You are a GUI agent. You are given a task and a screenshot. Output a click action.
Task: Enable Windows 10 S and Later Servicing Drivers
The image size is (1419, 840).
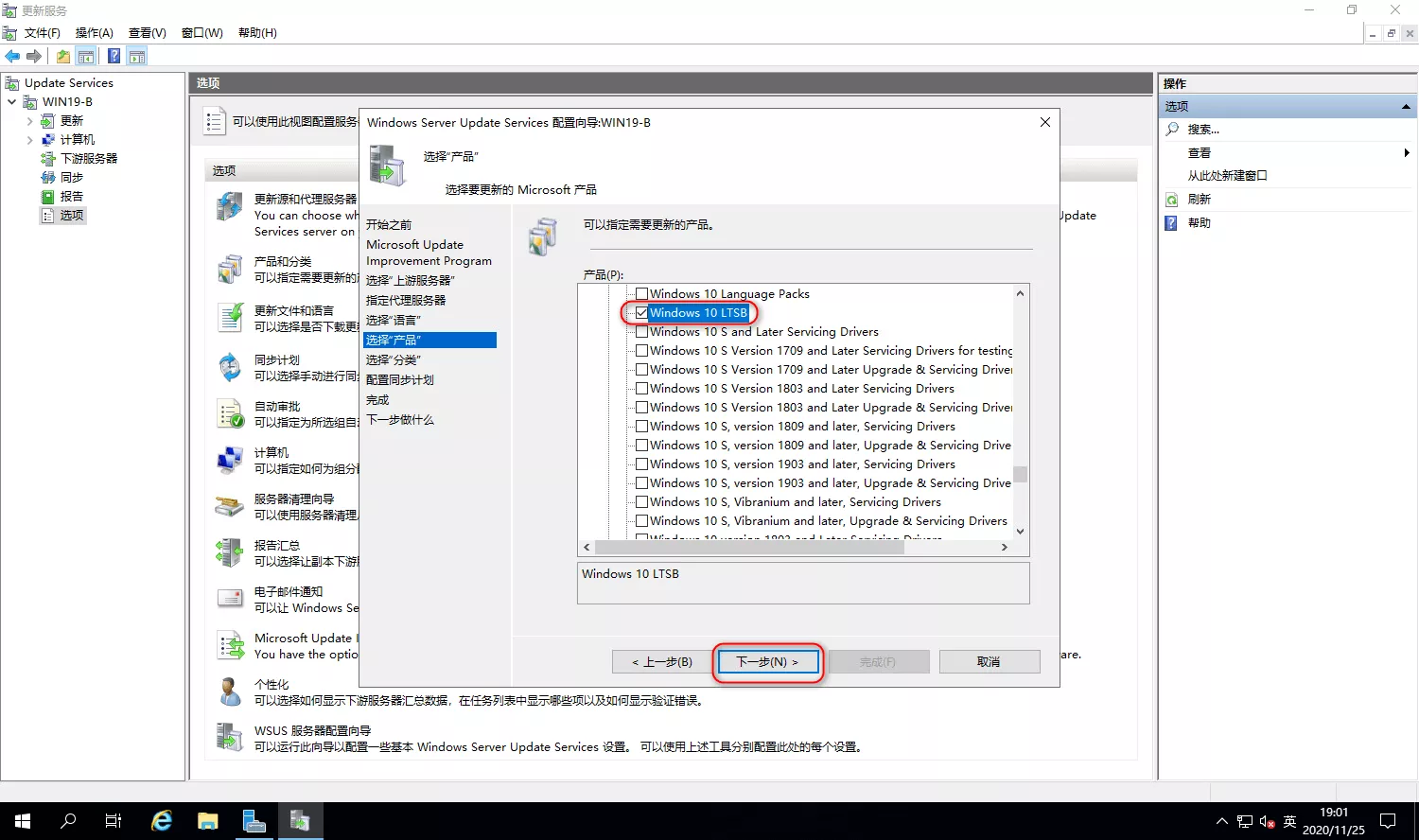[641, 332]
